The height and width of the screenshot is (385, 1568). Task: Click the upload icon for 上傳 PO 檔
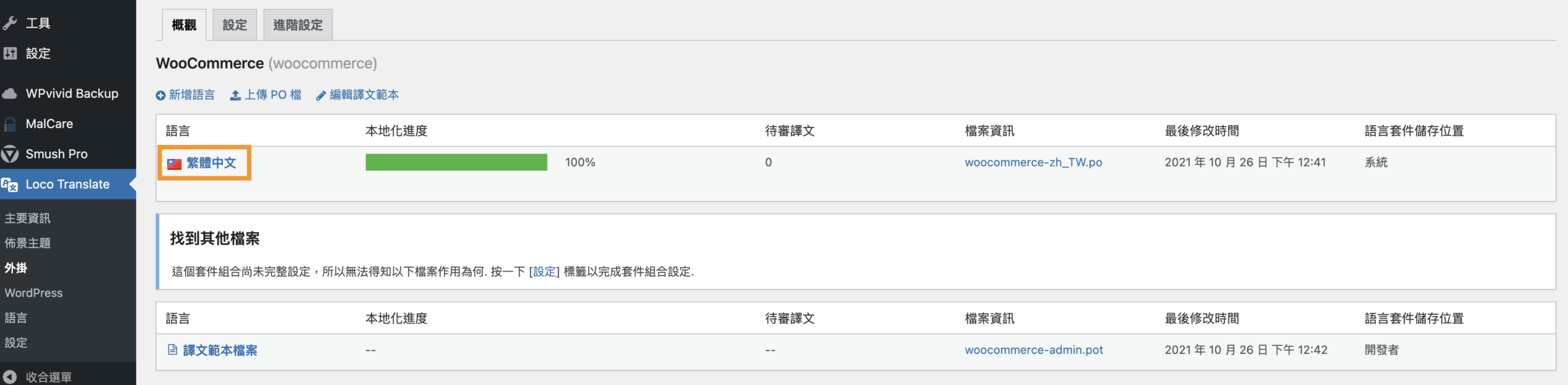(x=235, y=95)
